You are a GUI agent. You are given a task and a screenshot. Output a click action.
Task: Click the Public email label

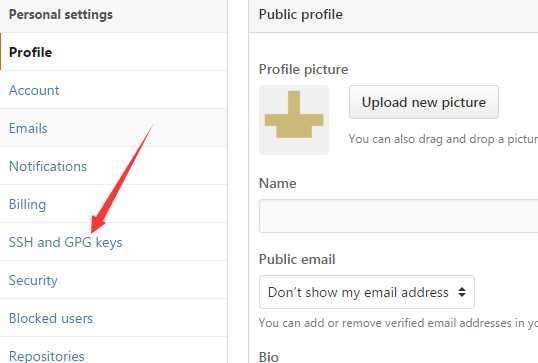click(x=297, y=259)
